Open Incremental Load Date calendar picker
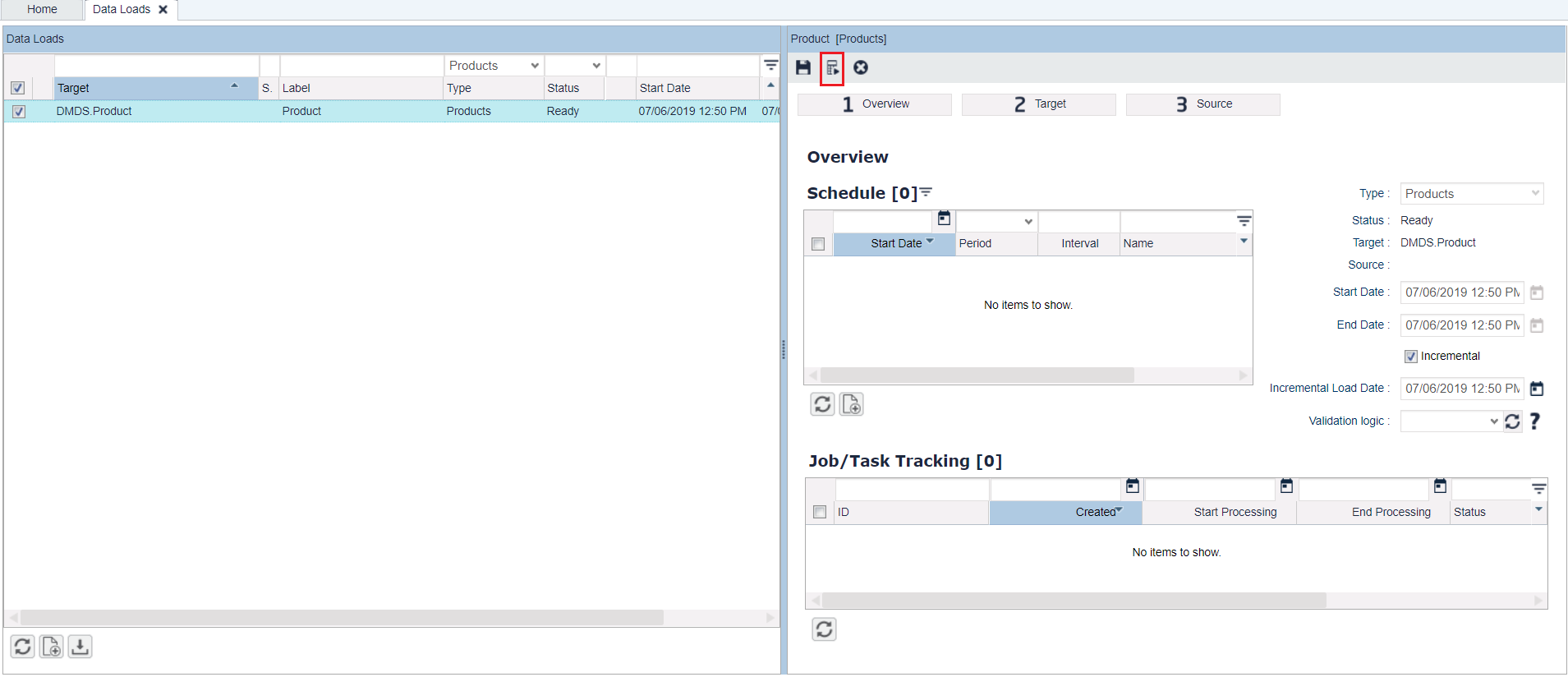1568x677 pixels. pos(1537,389)
